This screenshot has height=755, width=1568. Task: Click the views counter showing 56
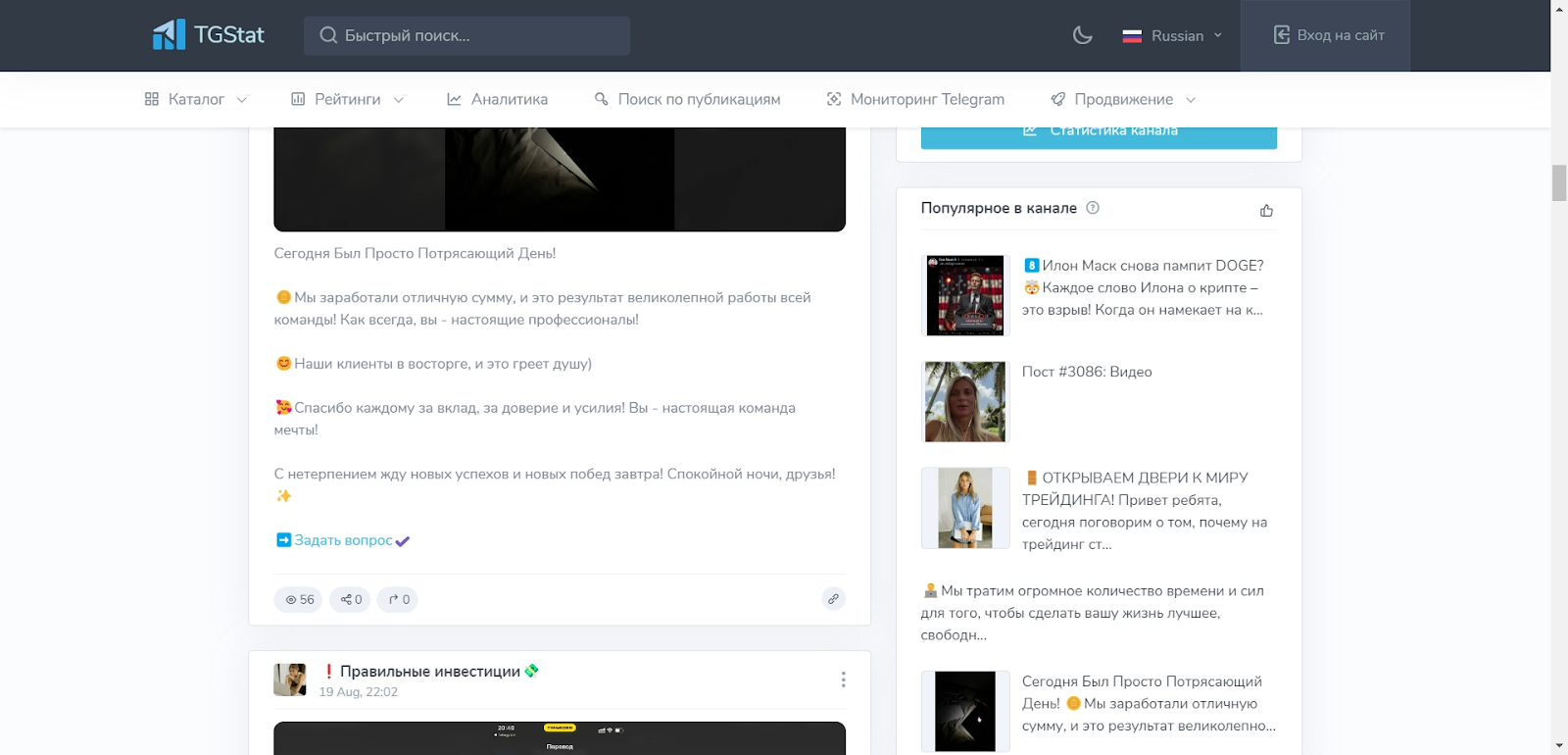[x=299, y=599]
